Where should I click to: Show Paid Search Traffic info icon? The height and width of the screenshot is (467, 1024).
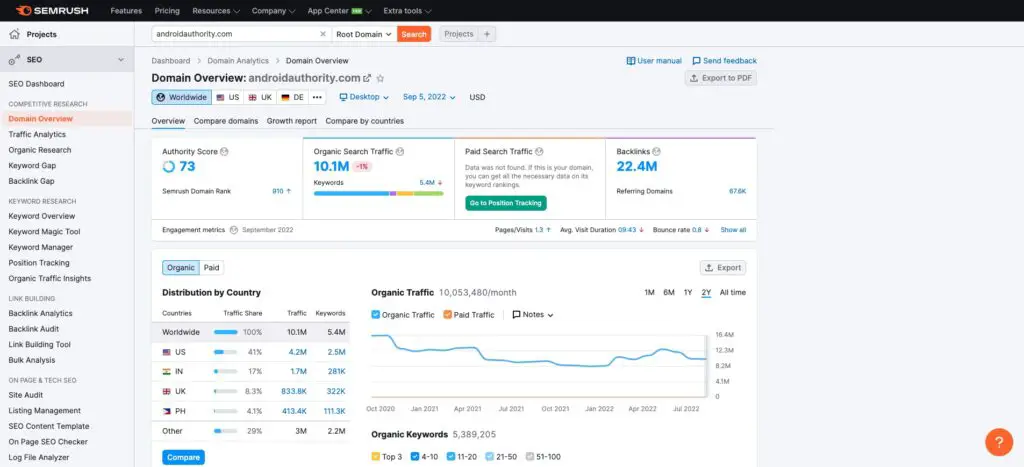click(x=539, y=152)
